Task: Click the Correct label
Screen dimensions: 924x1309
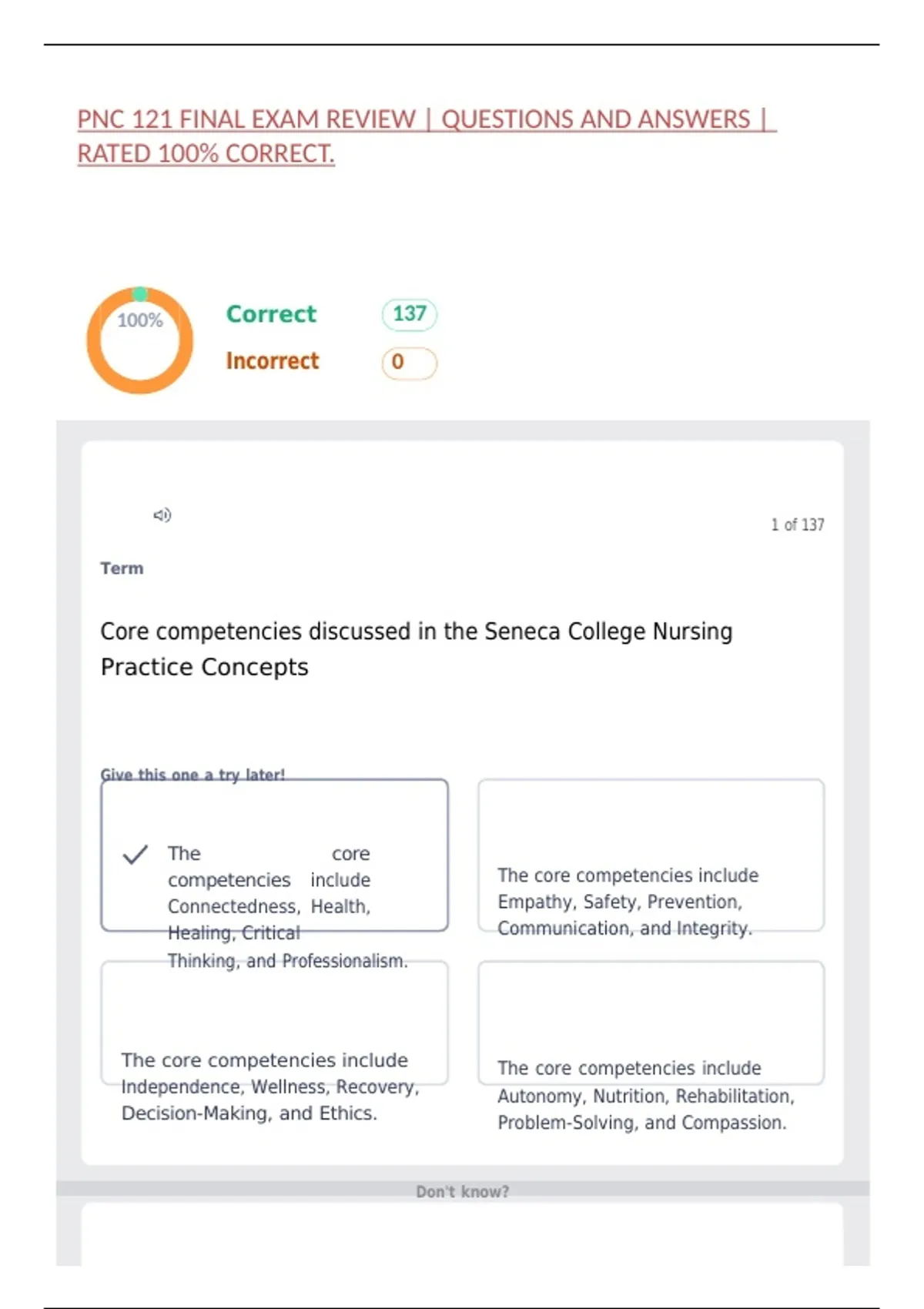Action: (x=271, y=314)
